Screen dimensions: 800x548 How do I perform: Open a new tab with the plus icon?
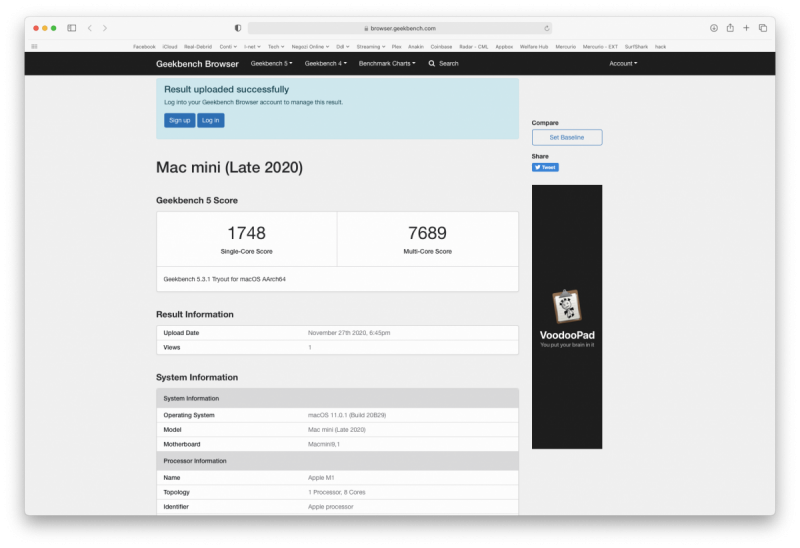pyautogui.click(x=746, y=28)
